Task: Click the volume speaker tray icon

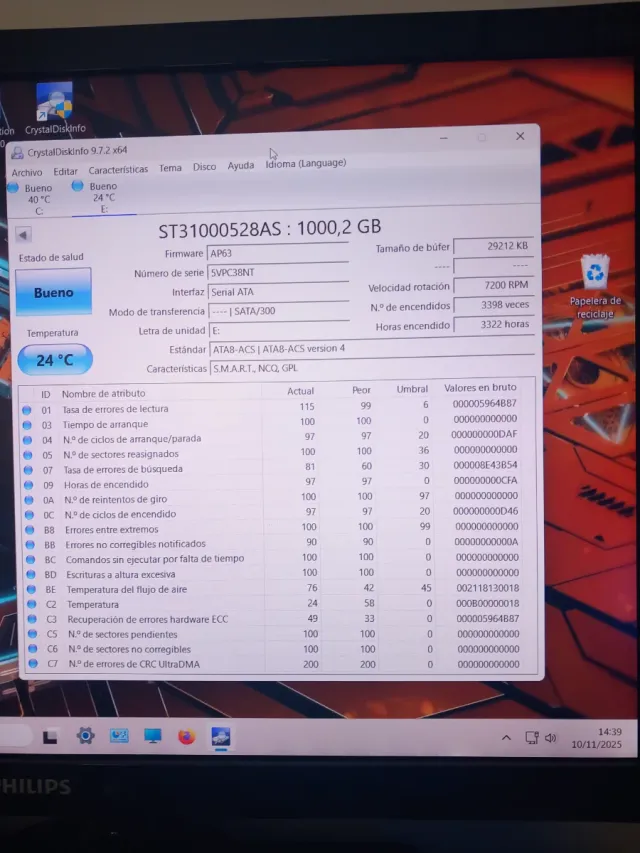Action: coord(550,738)
